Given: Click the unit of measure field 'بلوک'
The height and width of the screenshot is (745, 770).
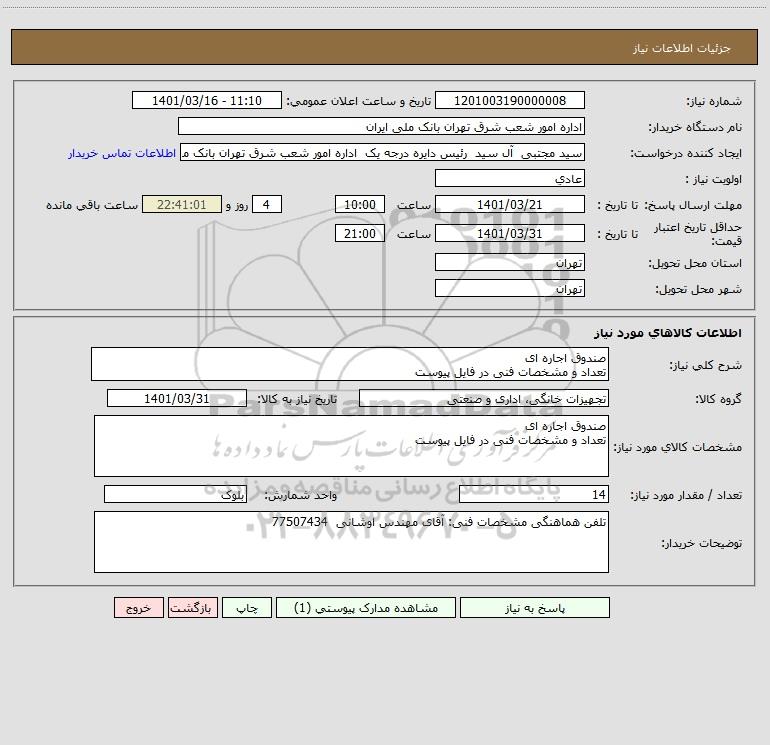Looking at the screenshot, I should coord(175,494).
